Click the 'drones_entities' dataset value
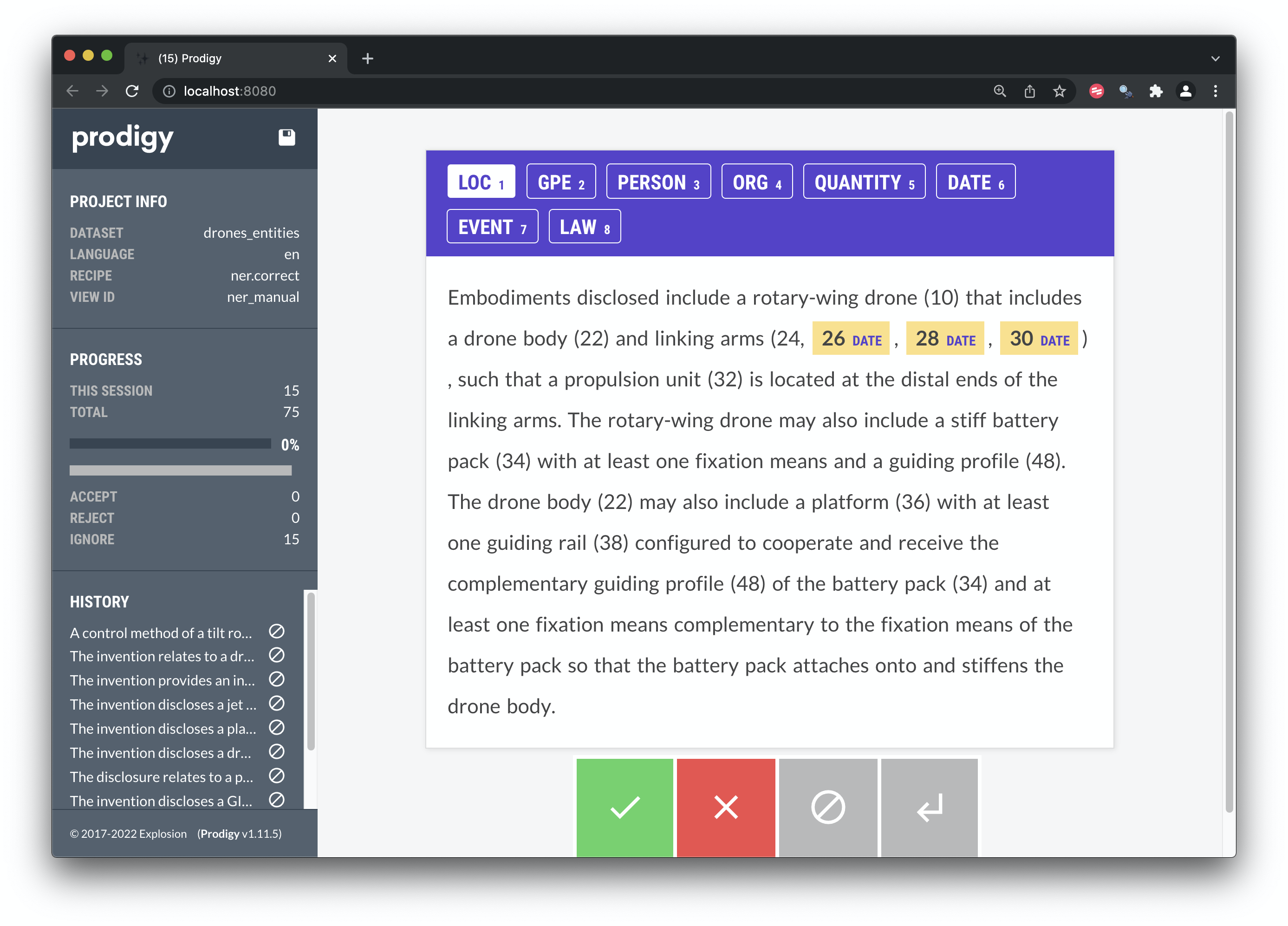Screen dimensions: 1288x926 point(251,233)
